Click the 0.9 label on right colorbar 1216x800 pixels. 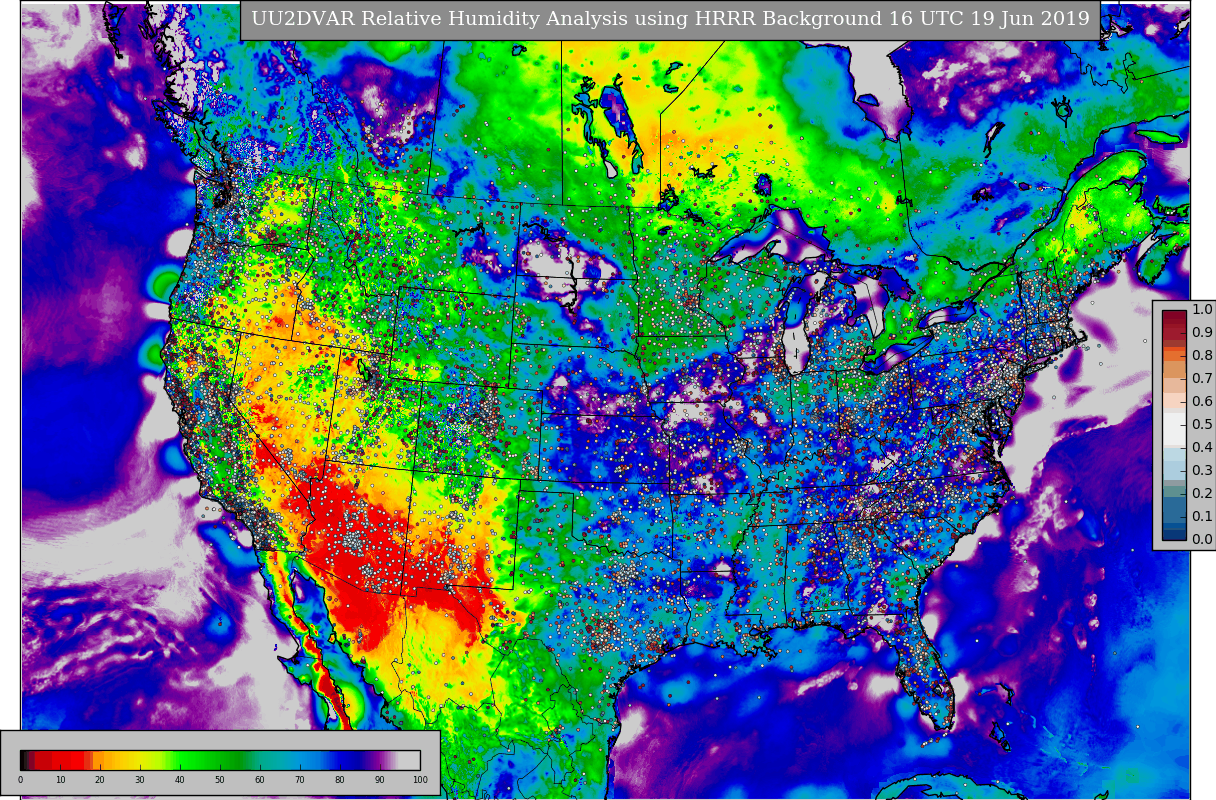1202,333
